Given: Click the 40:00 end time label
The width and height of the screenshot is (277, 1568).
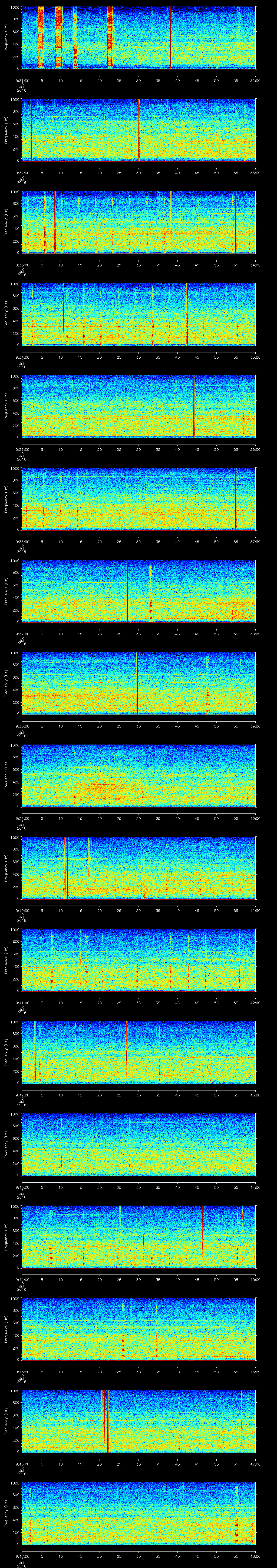Looking at the screenshot, I should (256, 818).
